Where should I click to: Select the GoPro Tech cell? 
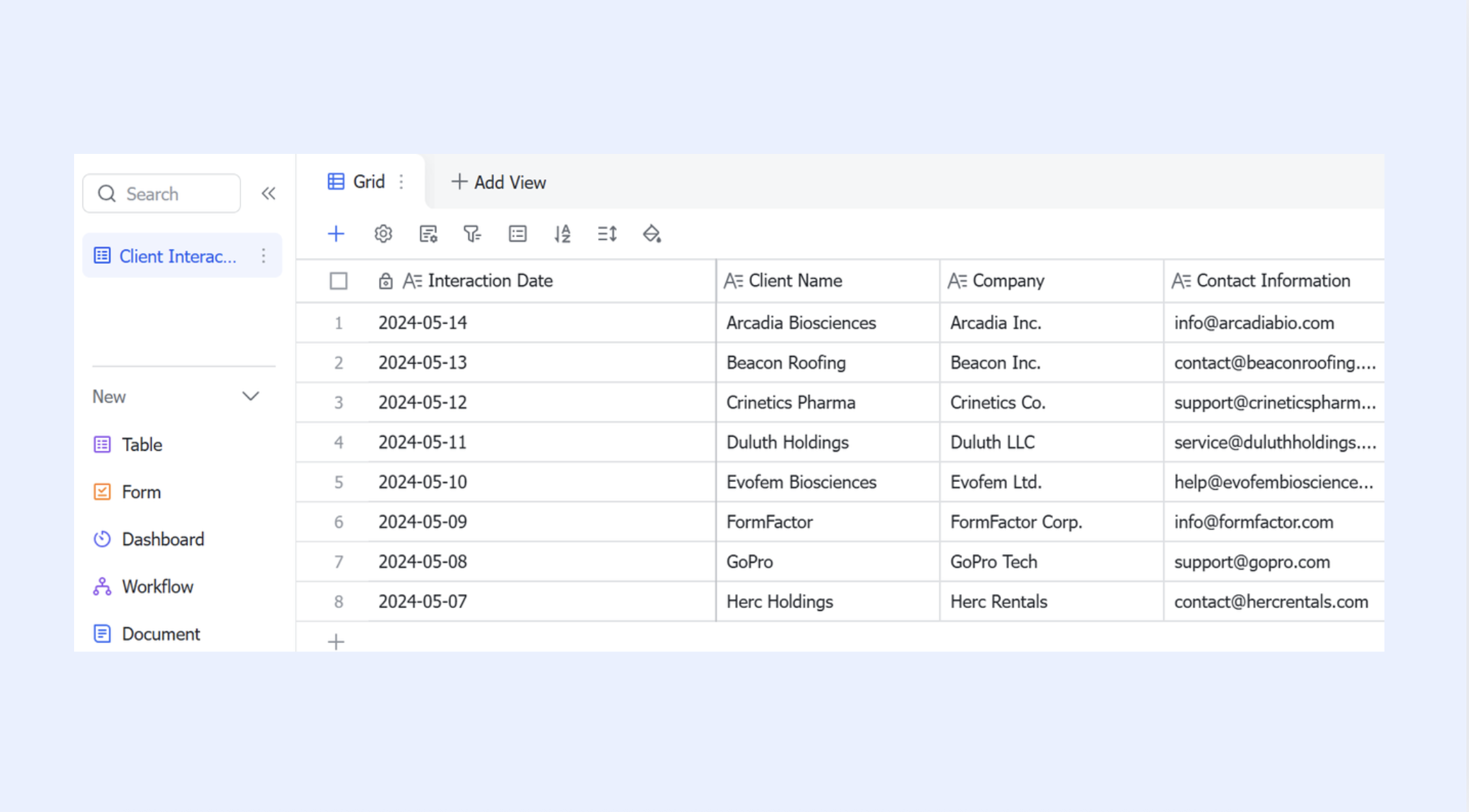coord(1052,561)
